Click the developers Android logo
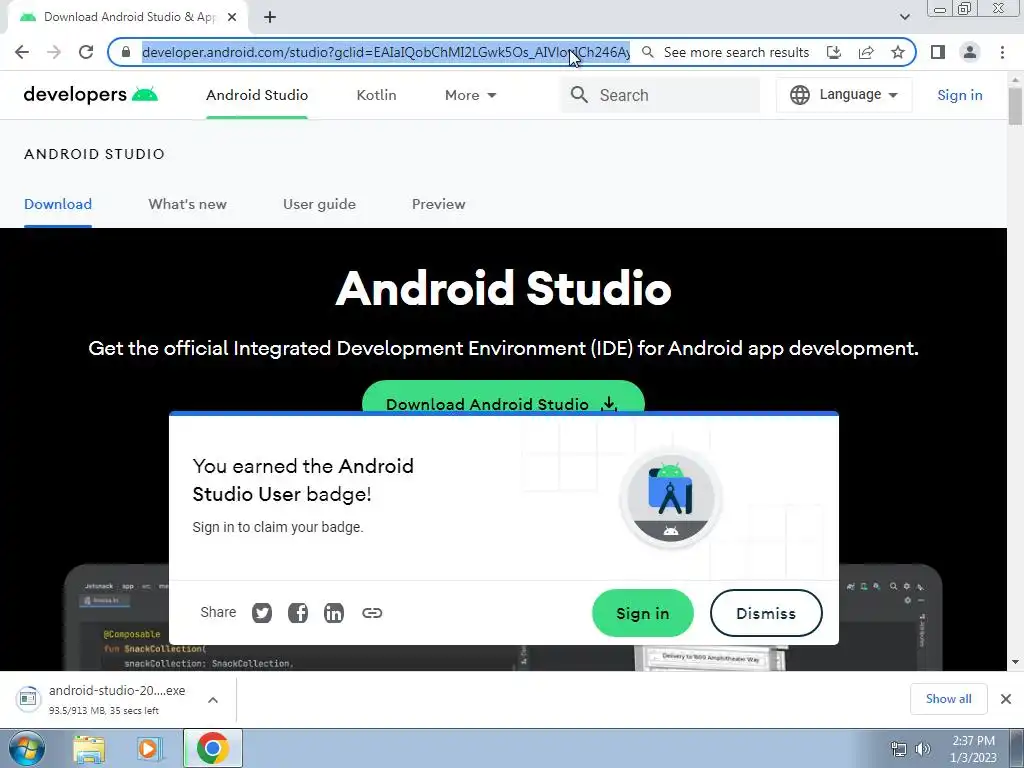 (x=90, y=95)
